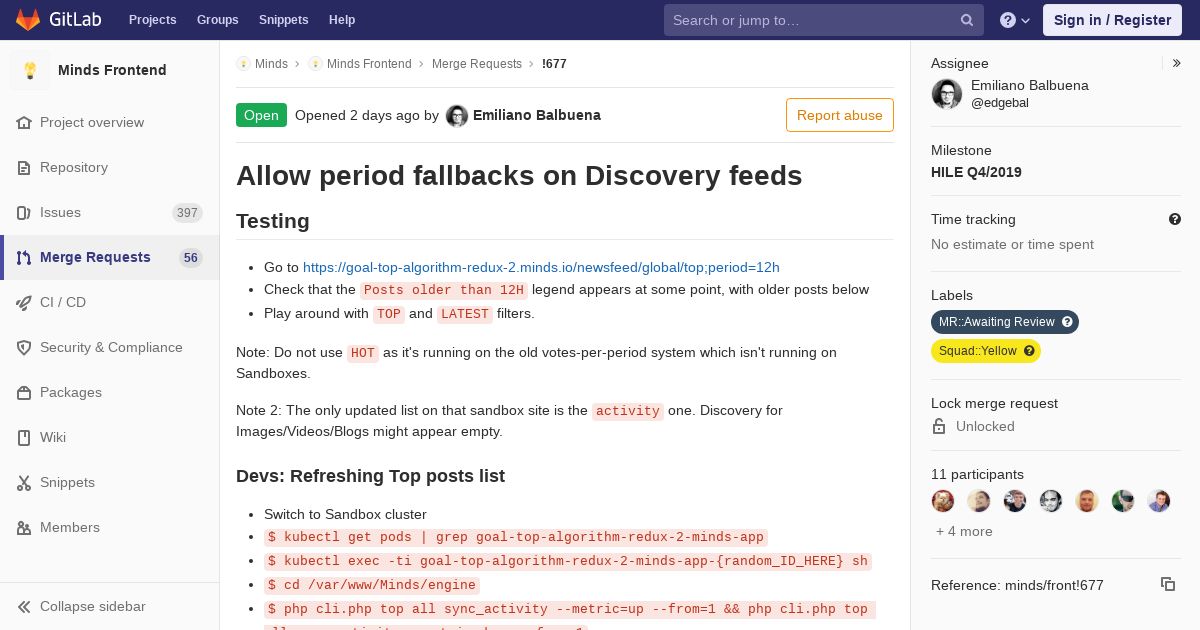1200x630 pixels.
Task: Click Merge Requests breadcrumb link
Action: pyautogui.click(x=477, y=63)
